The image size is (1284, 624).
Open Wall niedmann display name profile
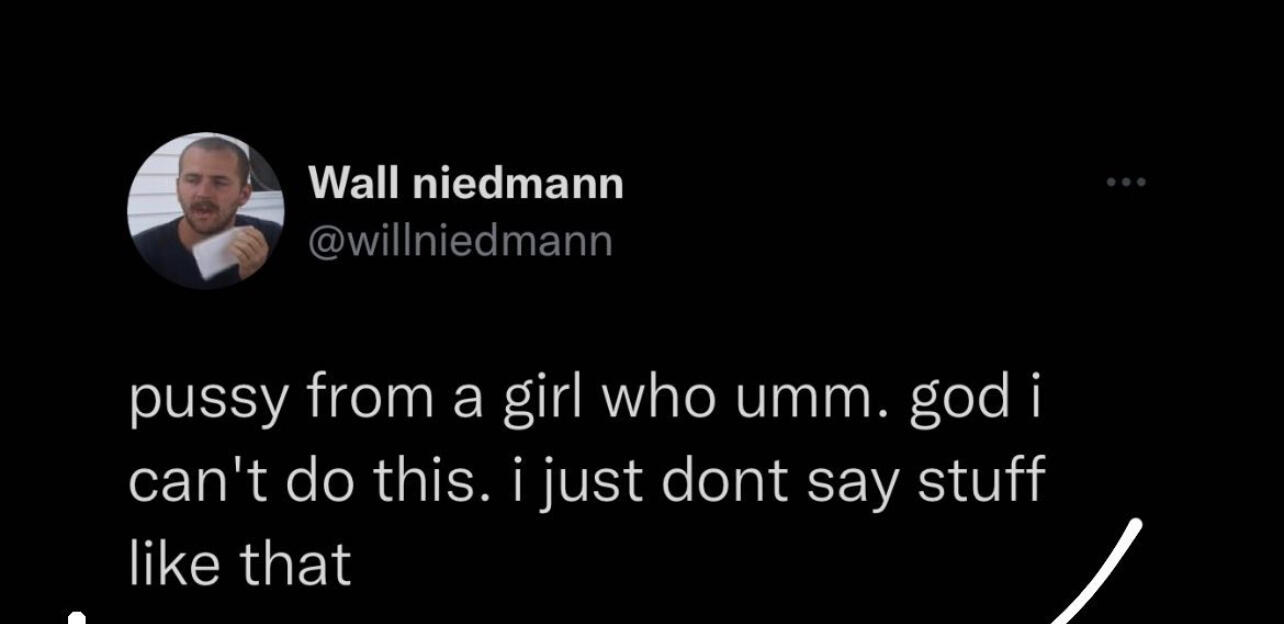click(465, 184)
